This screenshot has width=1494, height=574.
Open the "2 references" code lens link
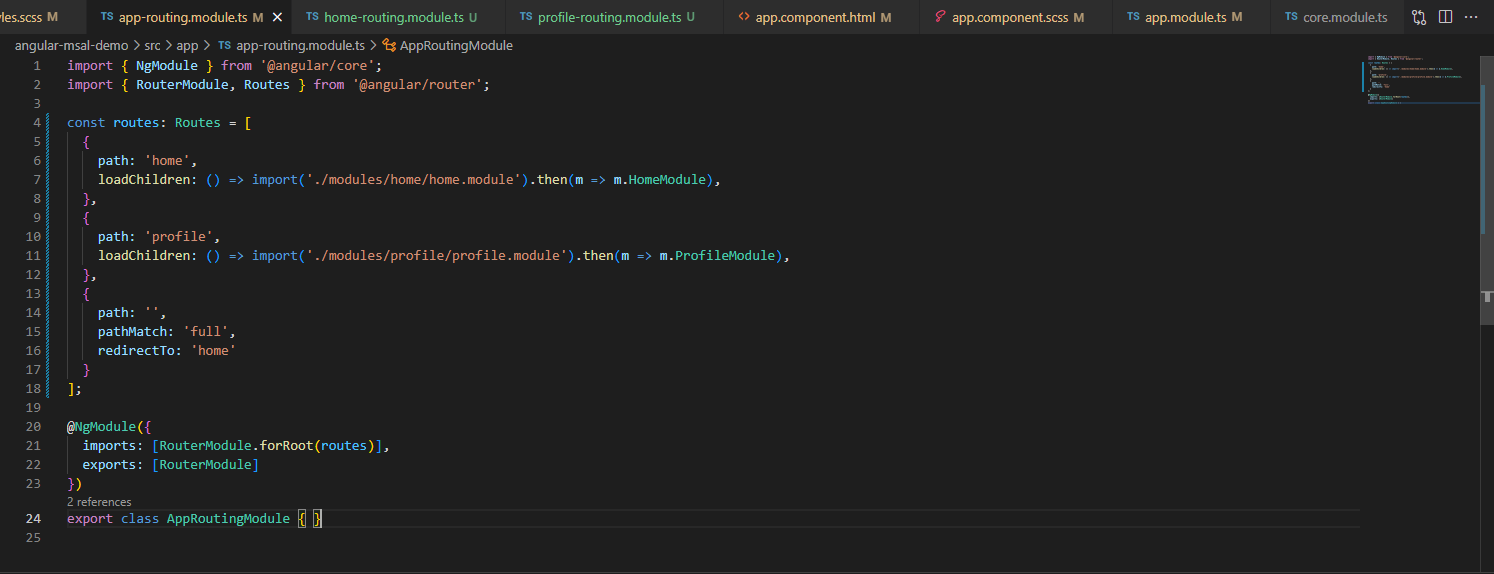coord(99,502)
